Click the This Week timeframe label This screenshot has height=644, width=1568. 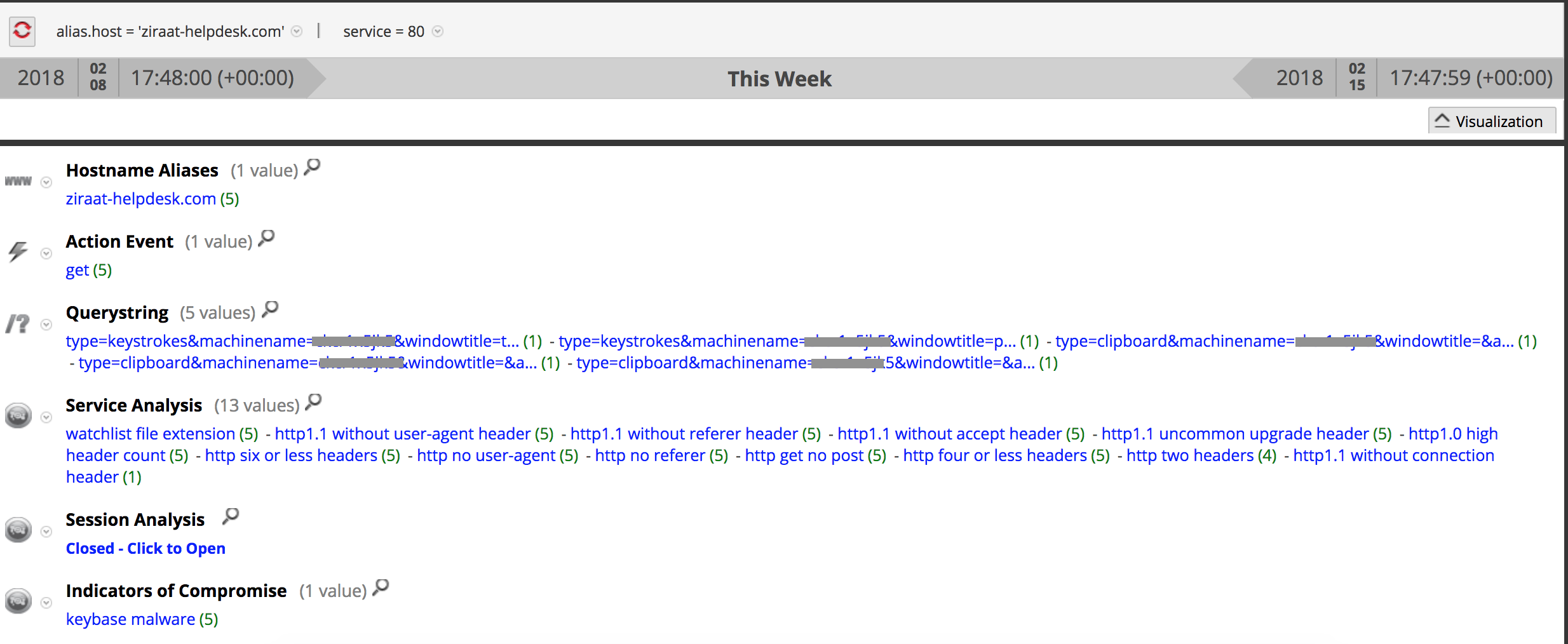click(780, 79)
